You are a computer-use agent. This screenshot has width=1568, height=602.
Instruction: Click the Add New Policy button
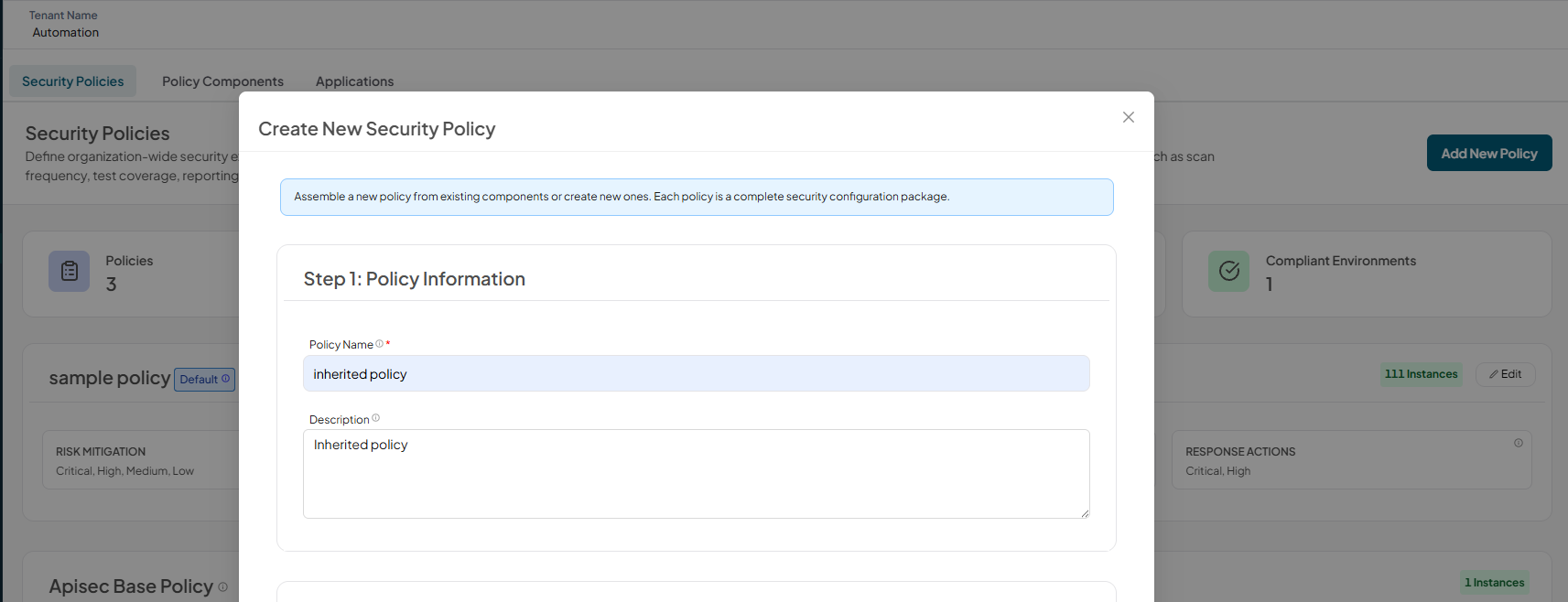(1489, 153)
